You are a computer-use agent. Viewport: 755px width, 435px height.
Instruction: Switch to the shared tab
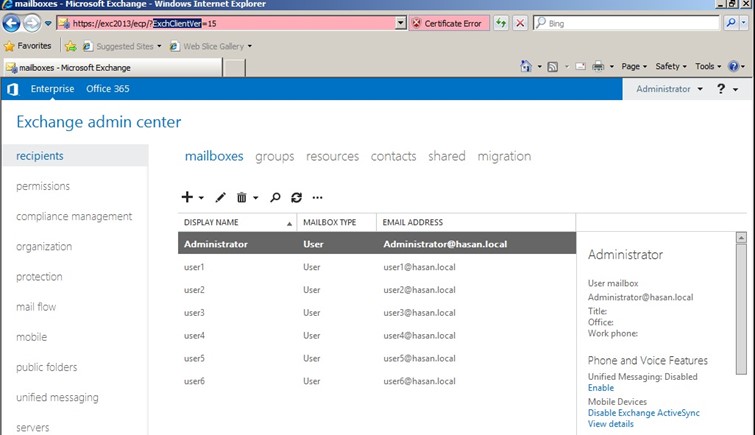point(447,156)
